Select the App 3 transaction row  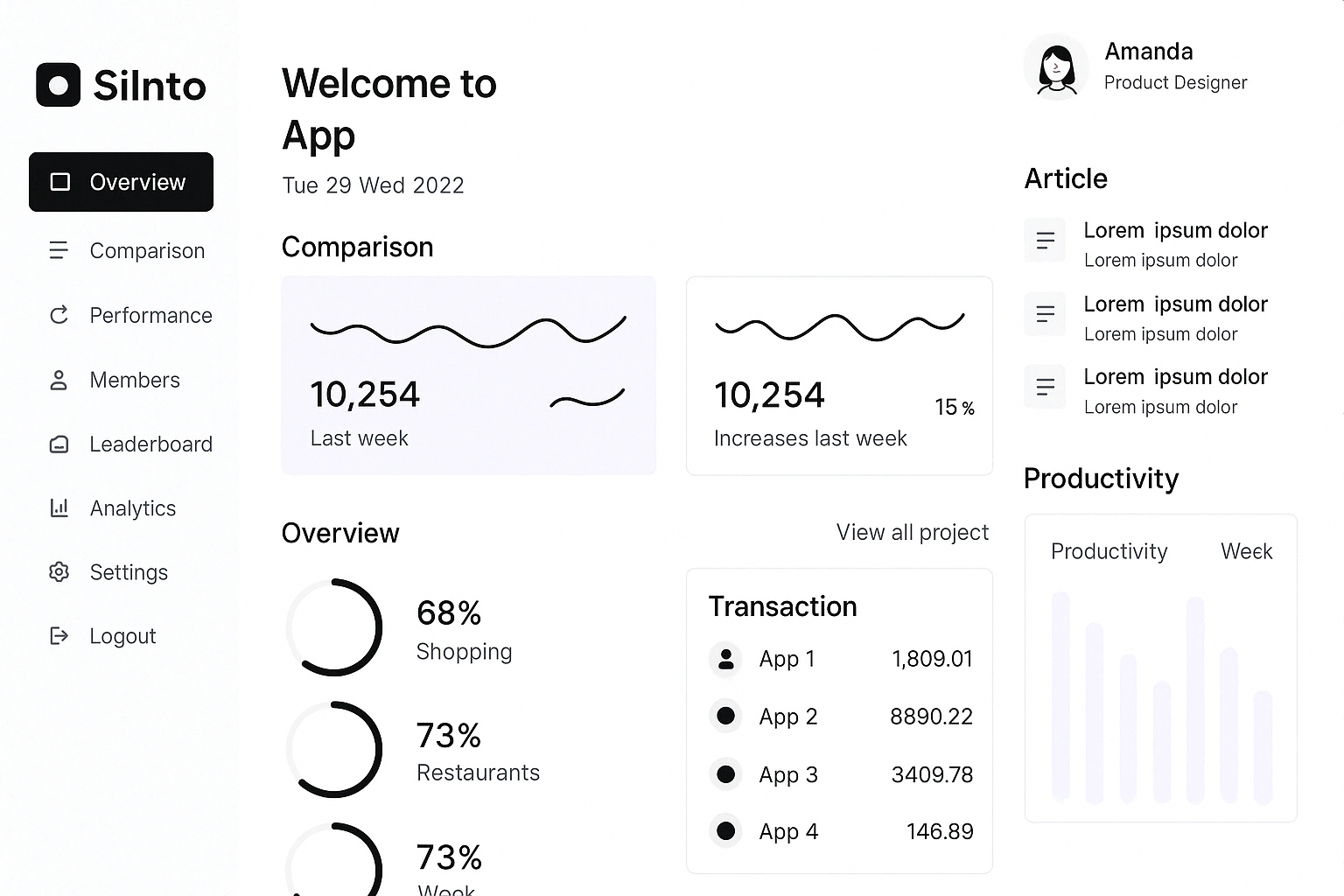coord(840,774)
